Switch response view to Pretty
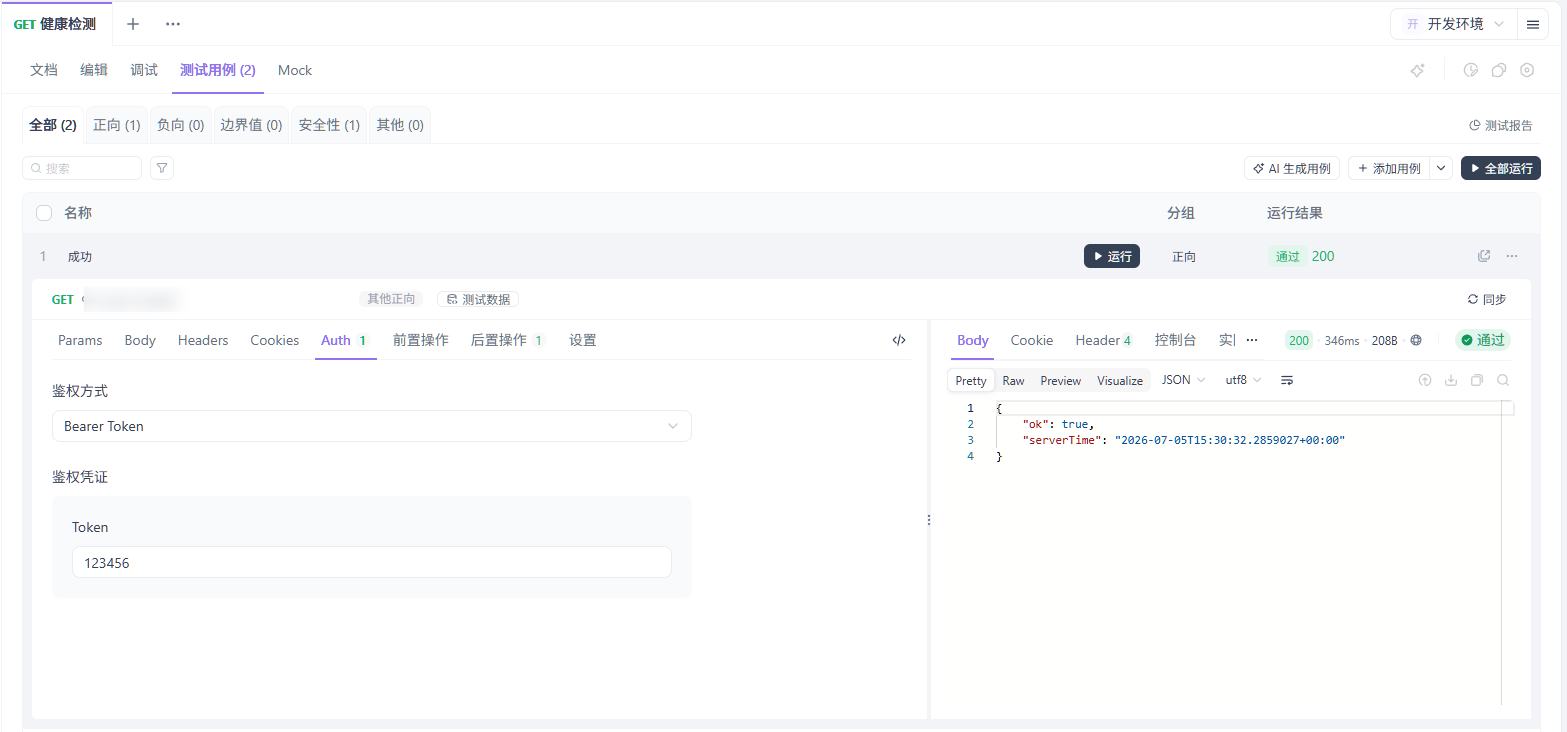This screenshot has width=1567, height=732. pyautogui.click(x=971, y=380)
